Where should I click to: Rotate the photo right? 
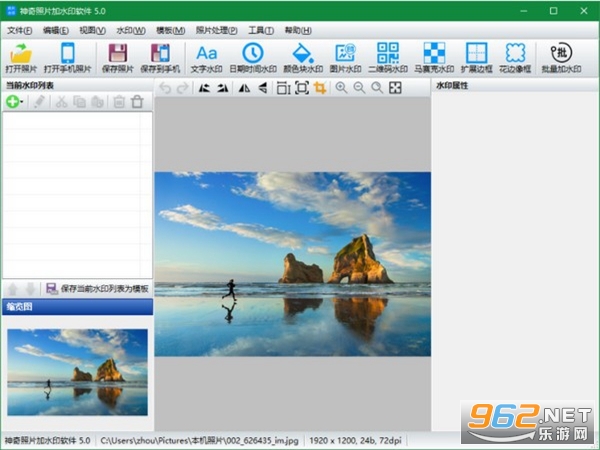click(x=223, y=88)
